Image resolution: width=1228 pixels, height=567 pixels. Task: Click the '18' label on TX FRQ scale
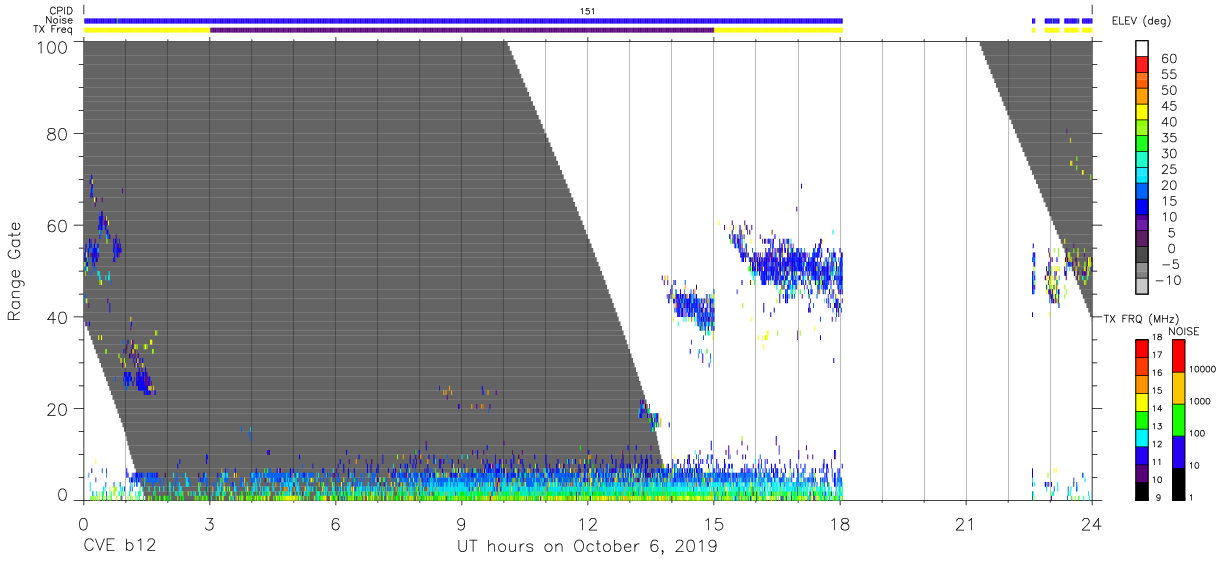tap(1157, 337)
